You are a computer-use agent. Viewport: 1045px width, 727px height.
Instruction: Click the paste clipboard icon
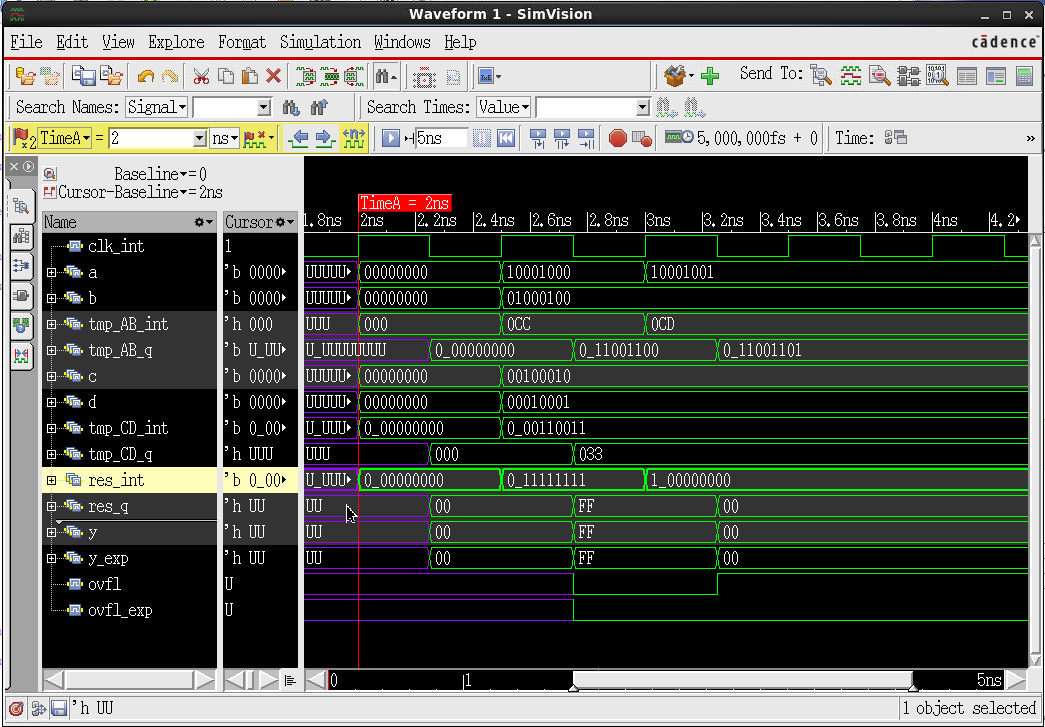pos(250,77)
